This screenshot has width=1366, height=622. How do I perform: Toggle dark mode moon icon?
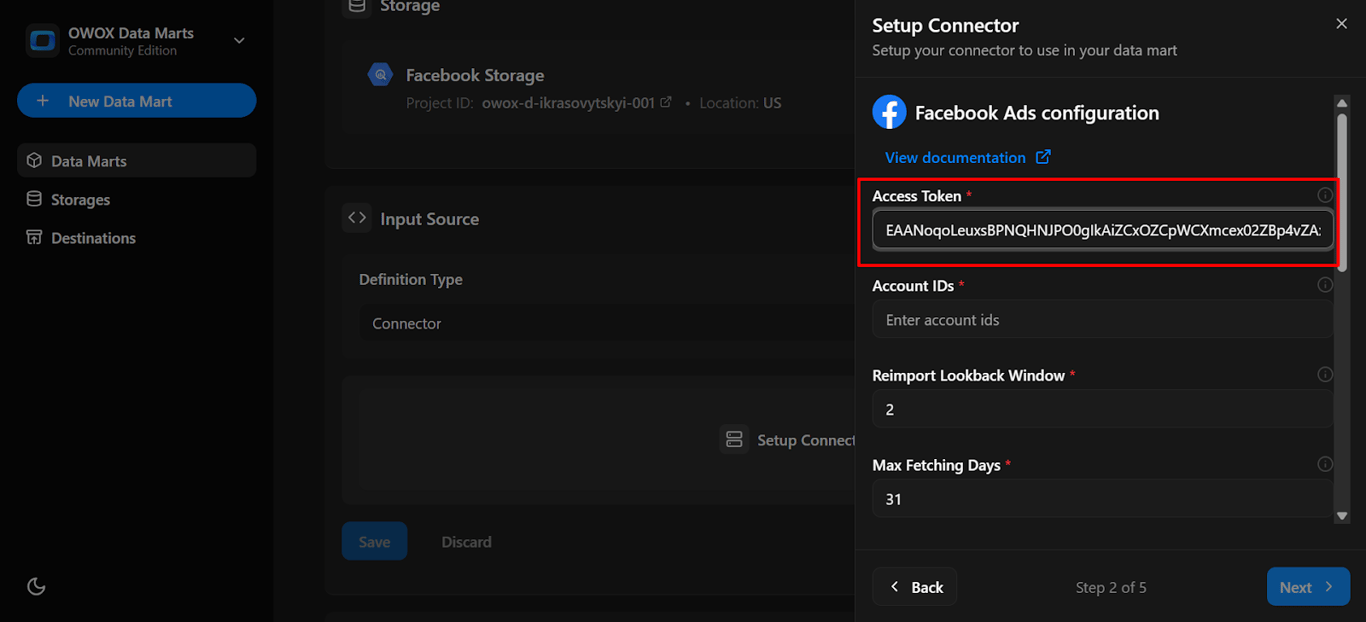tap(37, 586)
